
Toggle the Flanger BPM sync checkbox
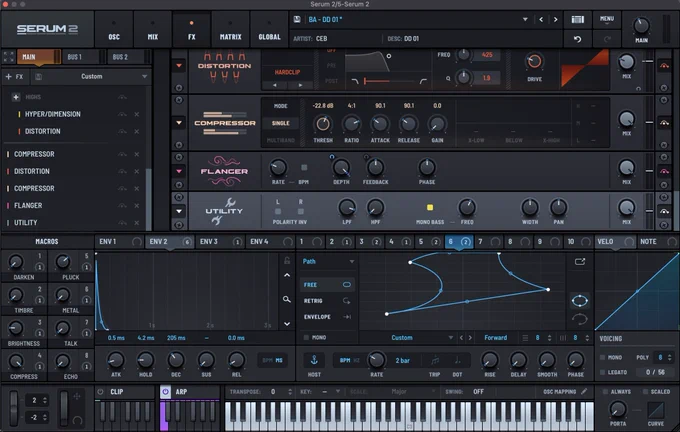pyautogui.click(x=304, y=167)
